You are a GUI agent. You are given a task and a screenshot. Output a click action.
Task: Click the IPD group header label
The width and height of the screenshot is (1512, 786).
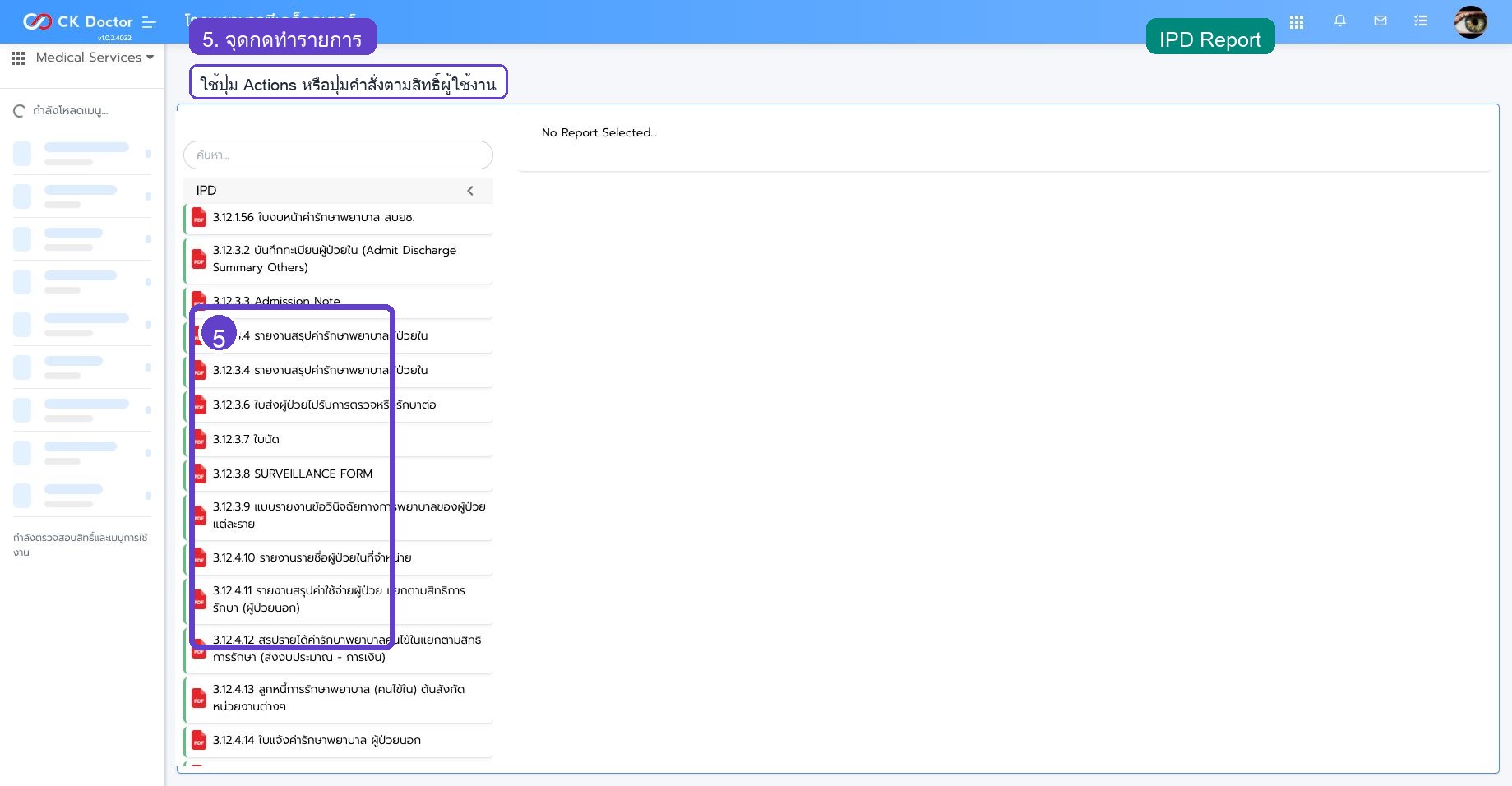point(206,191)
